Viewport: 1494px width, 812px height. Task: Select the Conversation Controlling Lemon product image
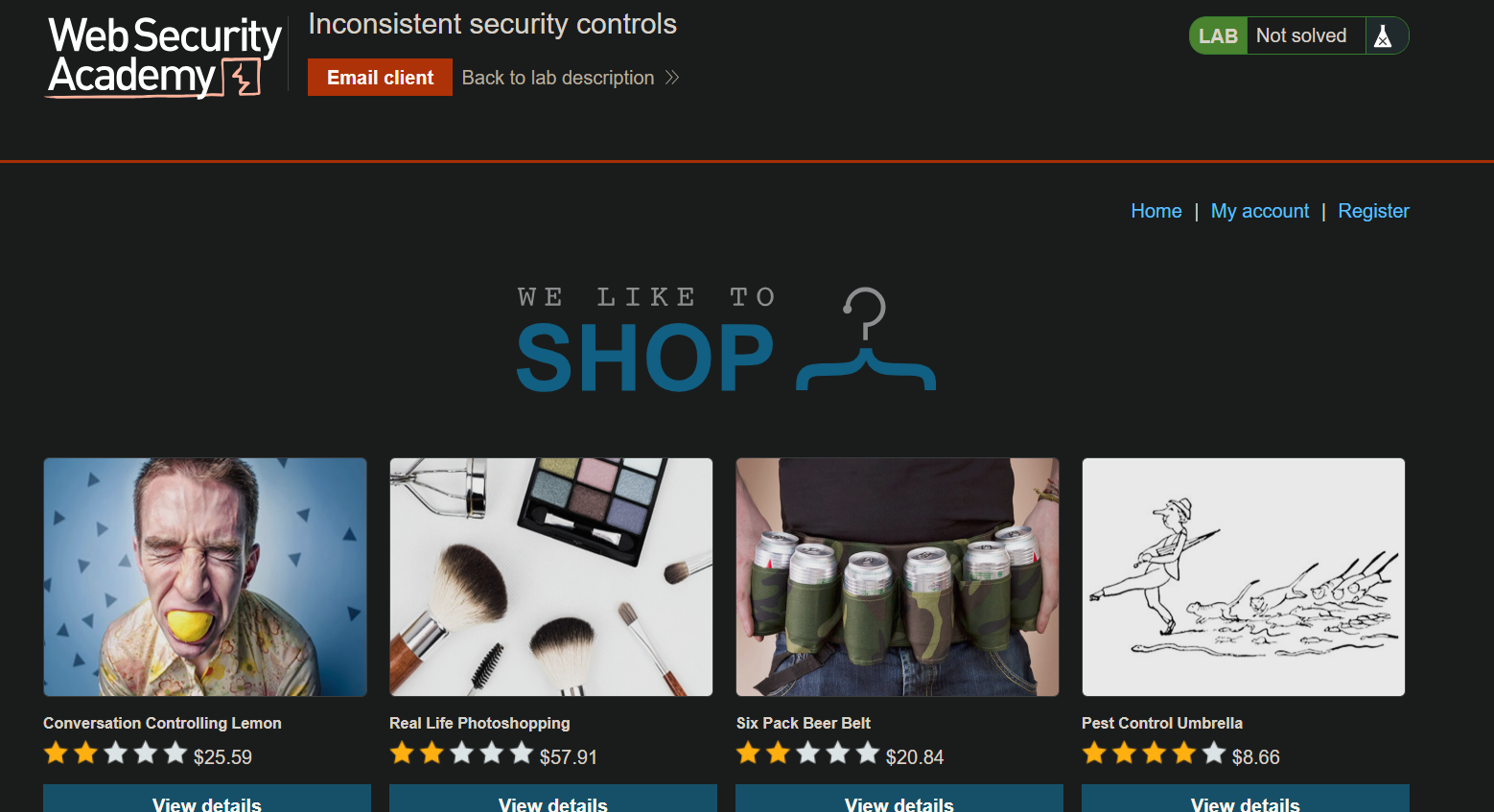205,577
